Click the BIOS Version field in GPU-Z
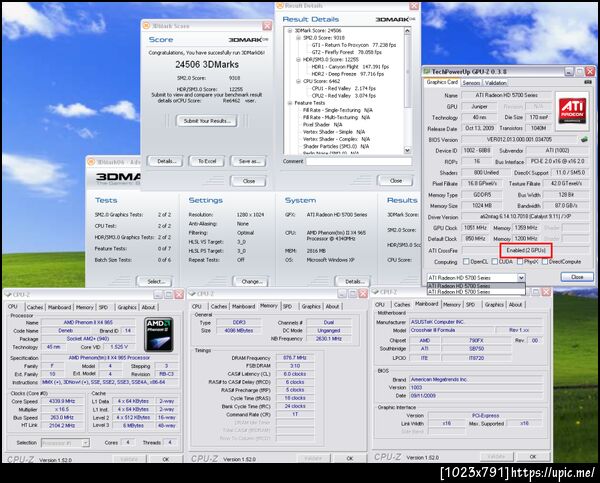The height and width of the screenshot is (483, 600). pyautogui.click(x=520, y=139)
